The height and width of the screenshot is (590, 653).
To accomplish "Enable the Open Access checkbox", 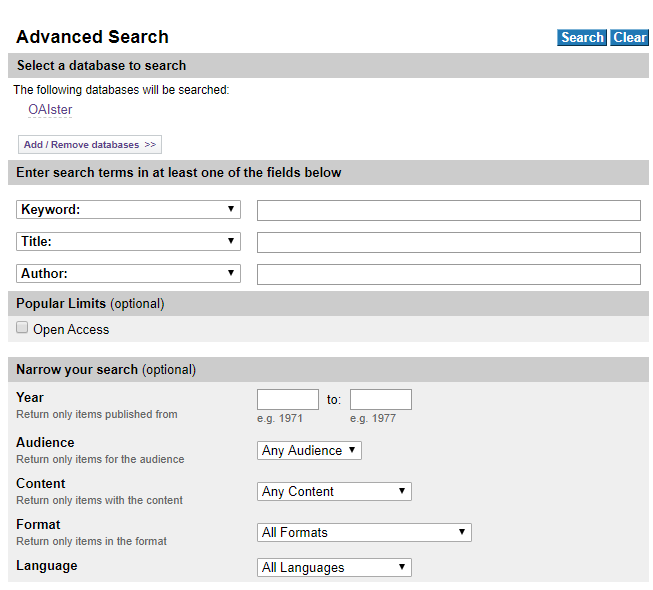I will tap(22, 328).
